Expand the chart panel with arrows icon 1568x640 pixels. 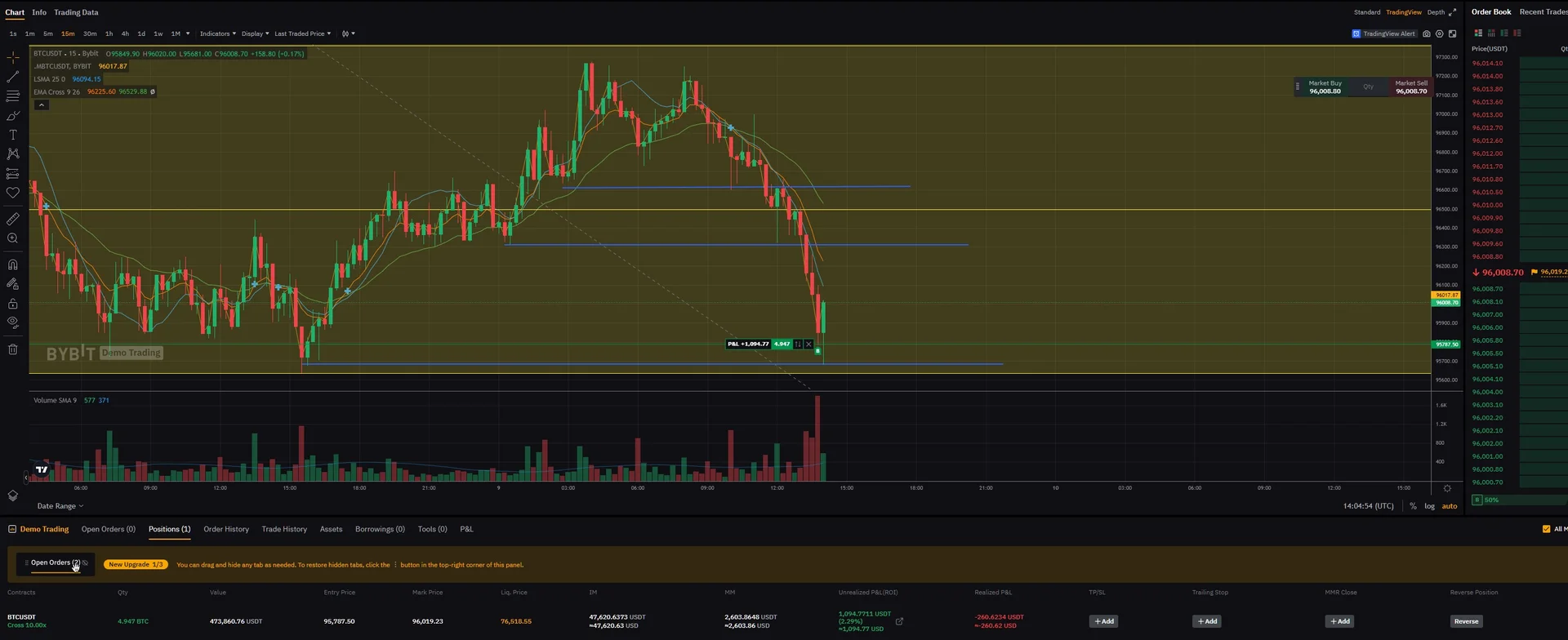[x=1452, y=12]
